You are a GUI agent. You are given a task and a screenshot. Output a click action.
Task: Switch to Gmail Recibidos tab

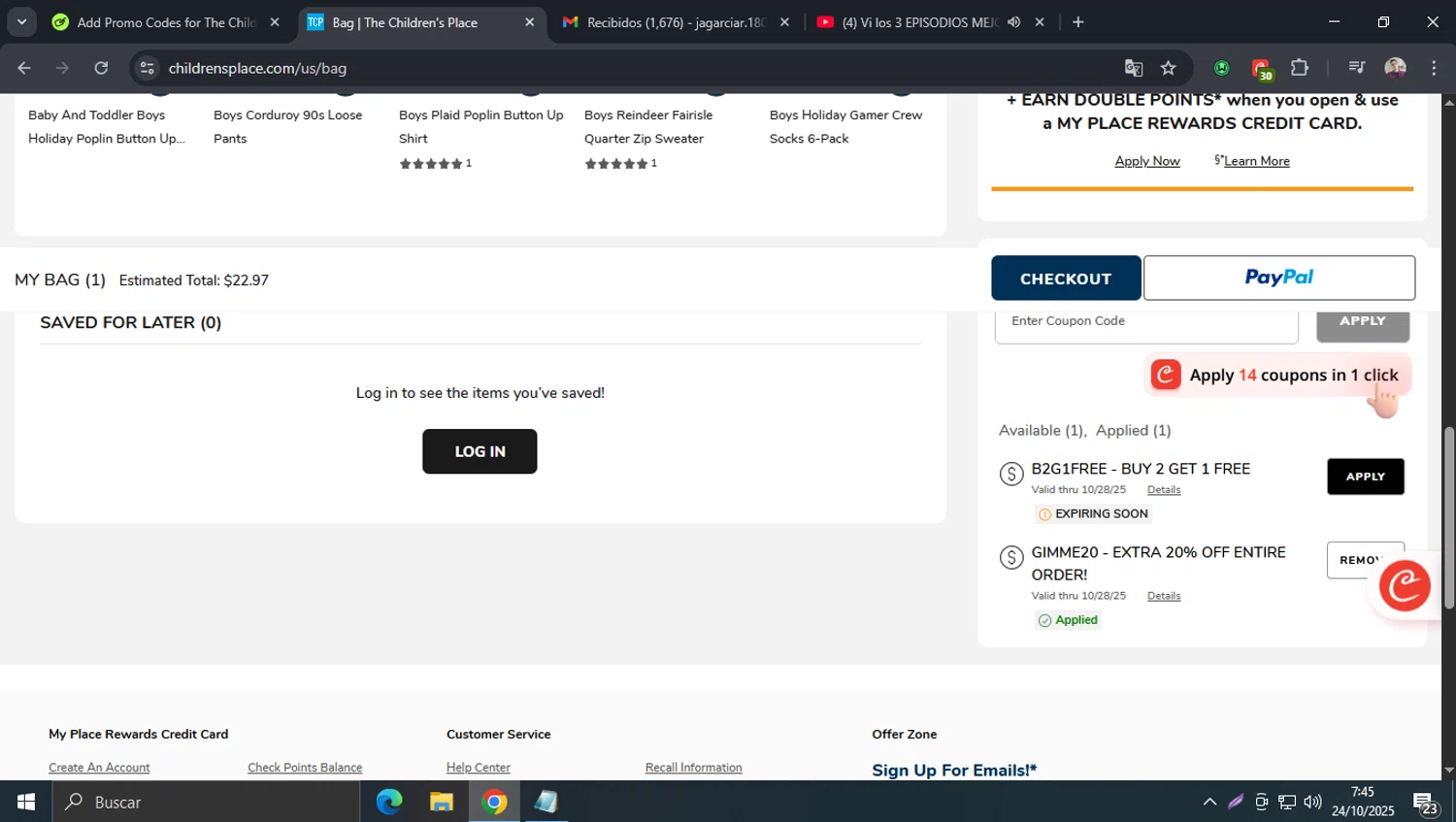(x=675, y=22)
